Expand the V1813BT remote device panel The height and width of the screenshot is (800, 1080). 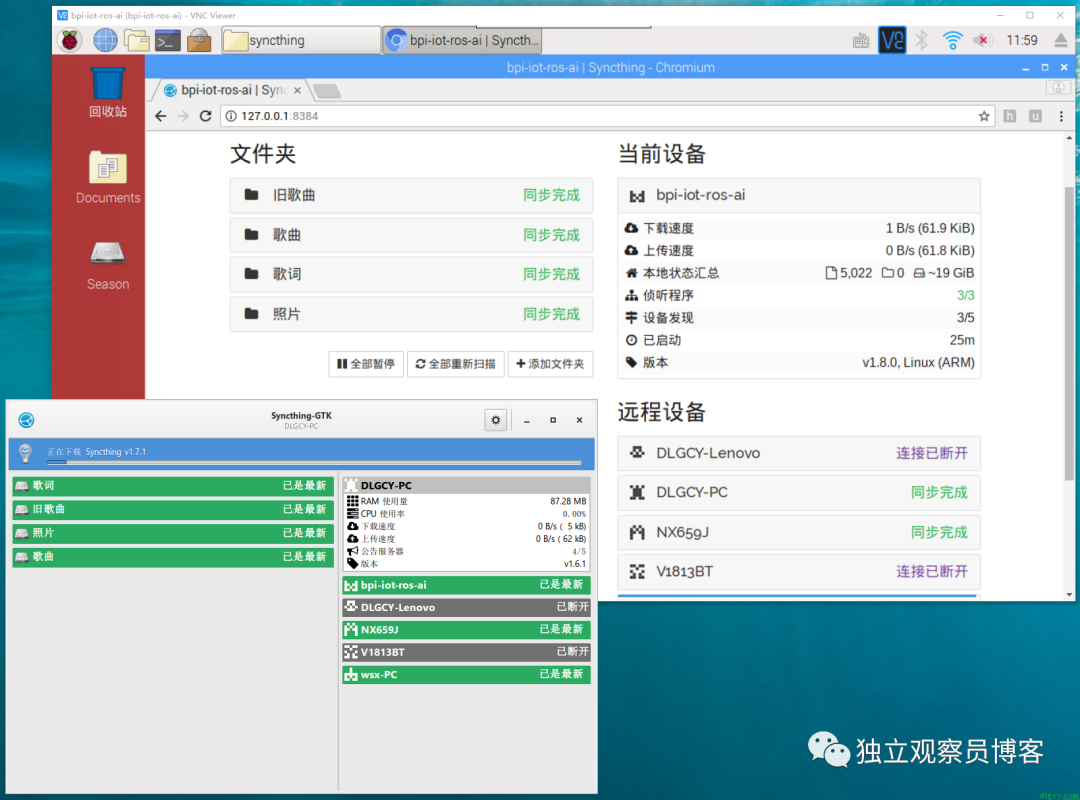[x=799, y=571]
